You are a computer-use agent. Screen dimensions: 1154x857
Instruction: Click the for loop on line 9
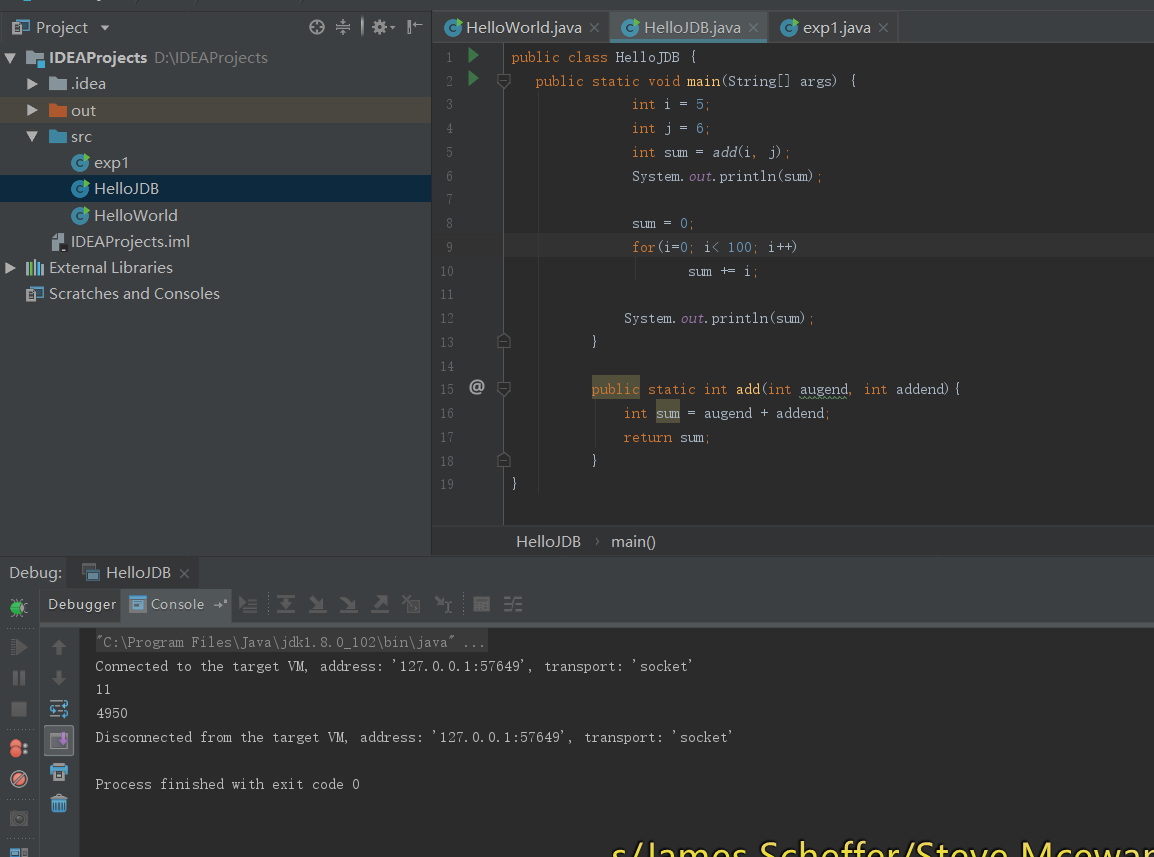pos(714,247)
